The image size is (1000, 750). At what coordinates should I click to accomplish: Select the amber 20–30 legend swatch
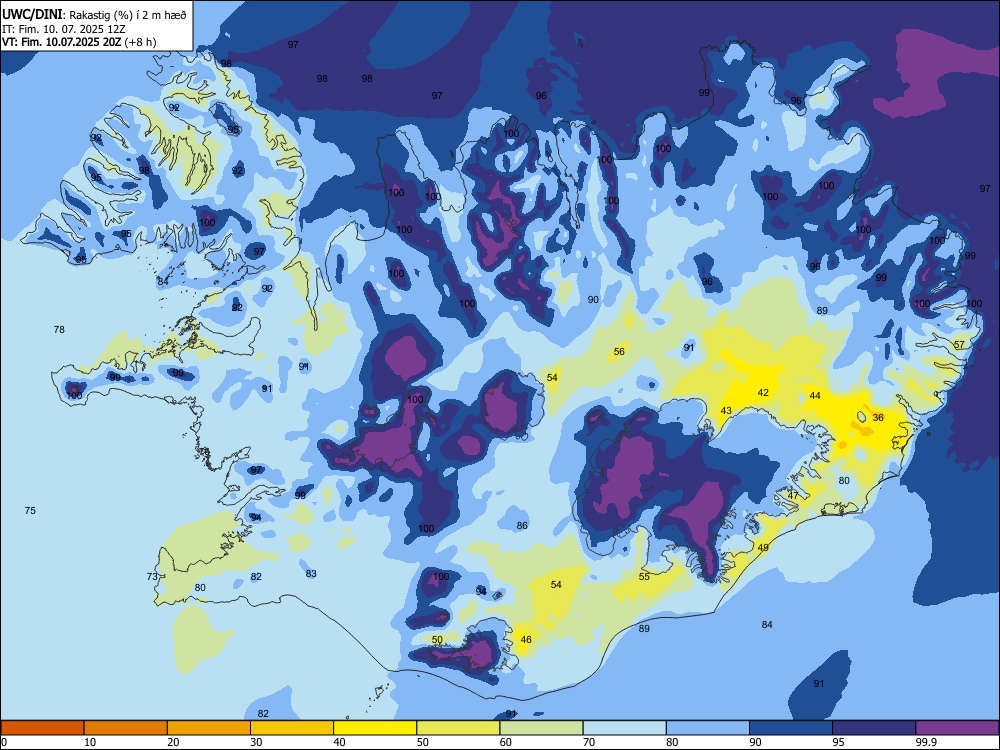point(209,728)
